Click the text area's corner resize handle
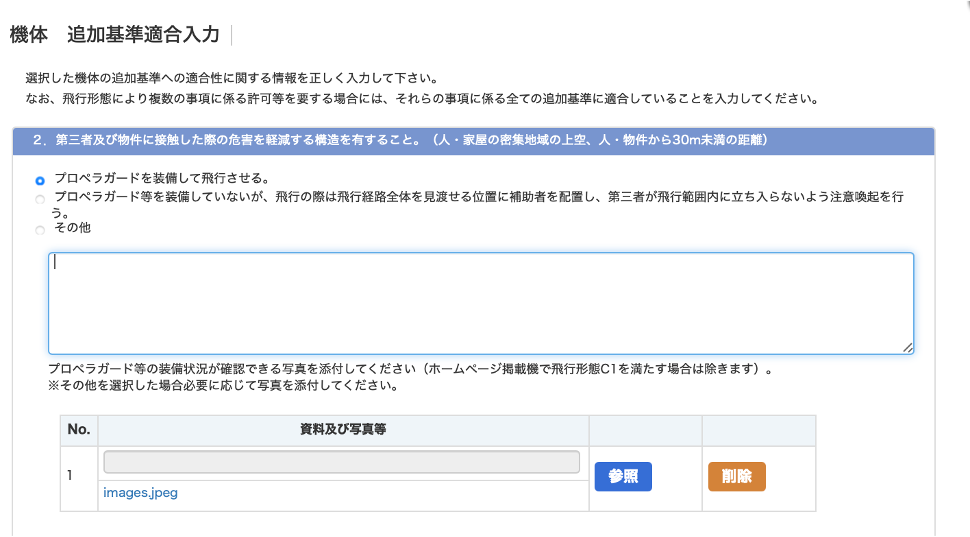The width and height of the screenshot is (970, 537). (x=907, y=347)
